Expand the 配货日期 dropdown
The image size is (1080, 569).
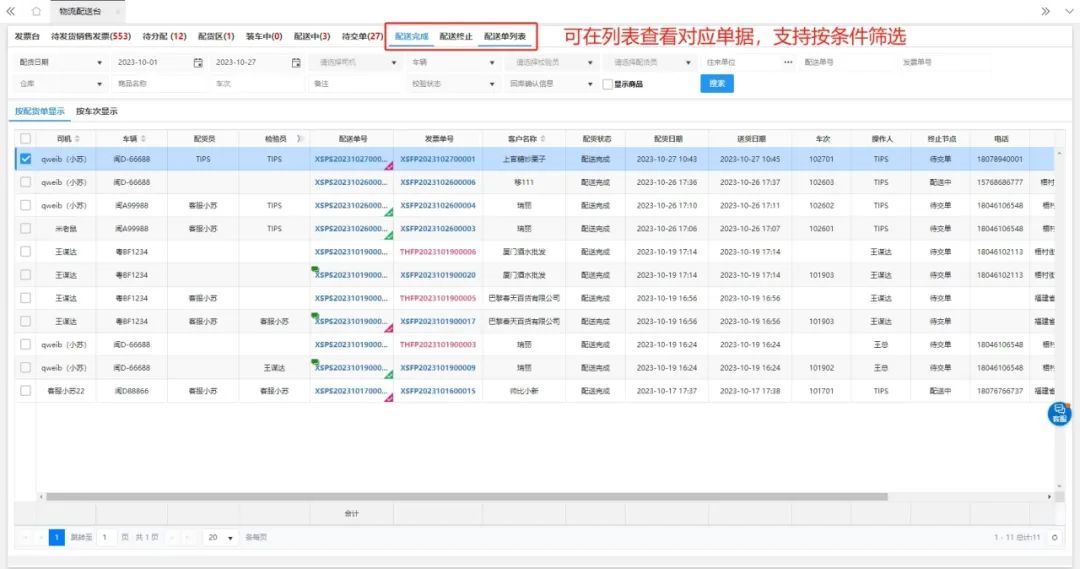point(99,62)
